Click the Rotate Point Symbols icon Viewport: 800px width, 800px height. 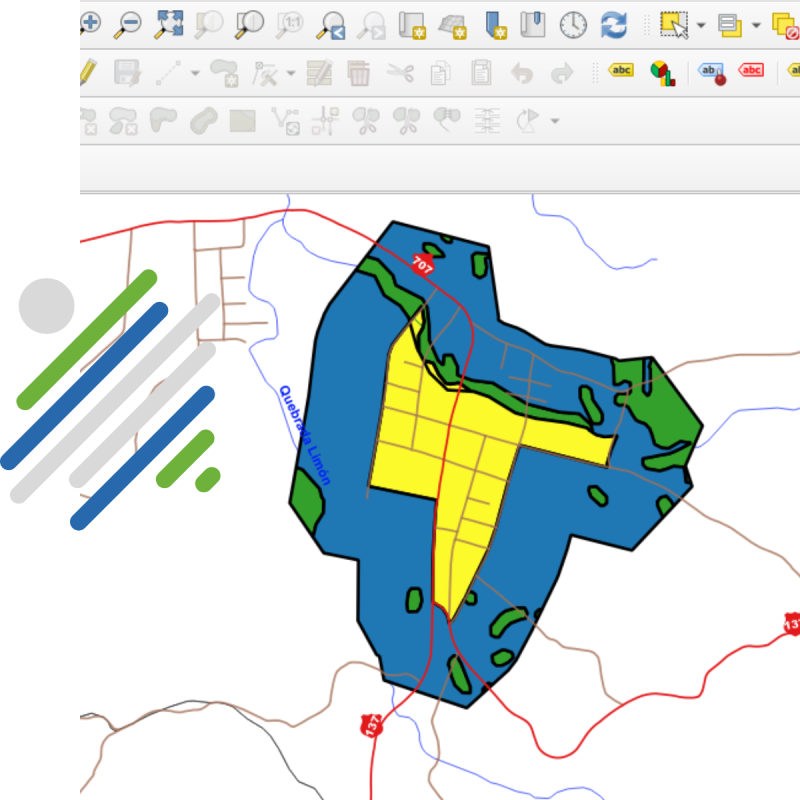(528, 121)
